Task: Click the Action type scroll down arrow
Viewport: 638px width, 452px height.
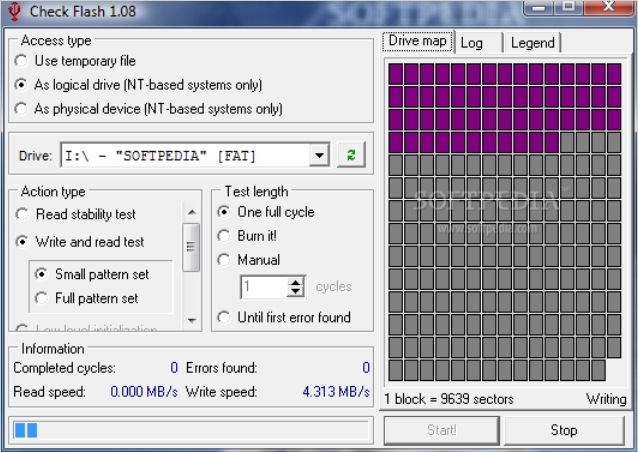Action: [192, 320]
